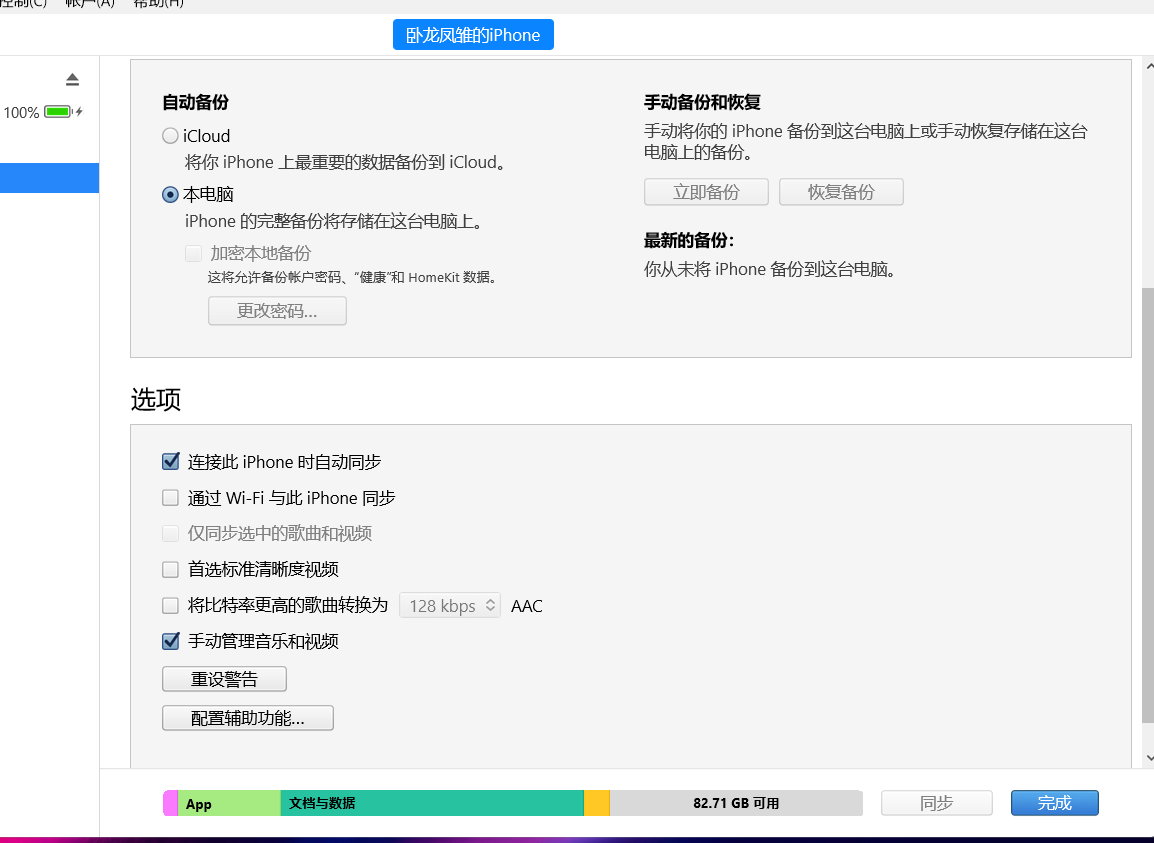
Task: Open the 128 kbps bitrate dropdown
Action: [x=450, y=606]
